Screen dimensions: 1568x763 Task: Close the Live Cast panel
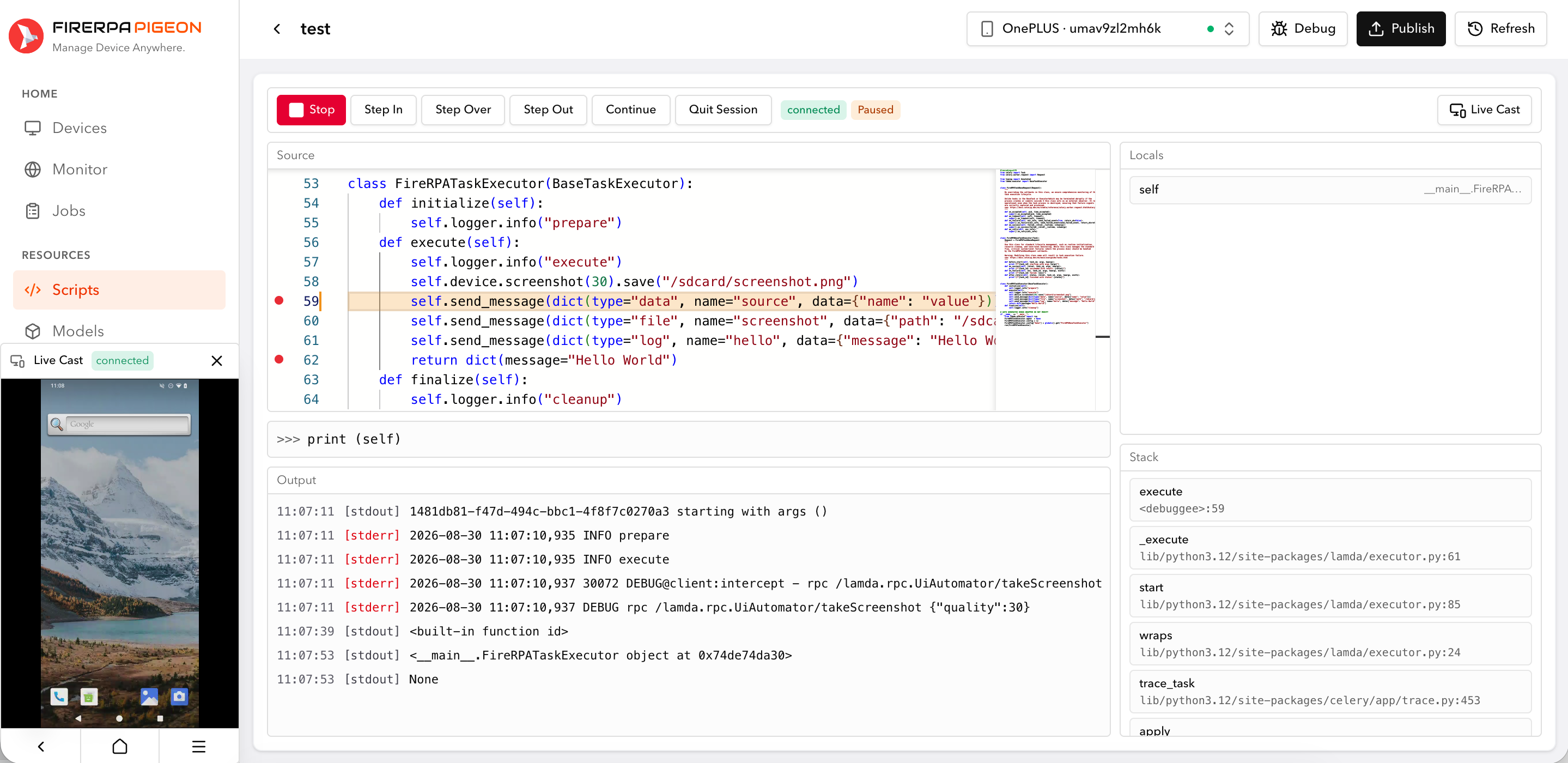[x=217, y=360]
